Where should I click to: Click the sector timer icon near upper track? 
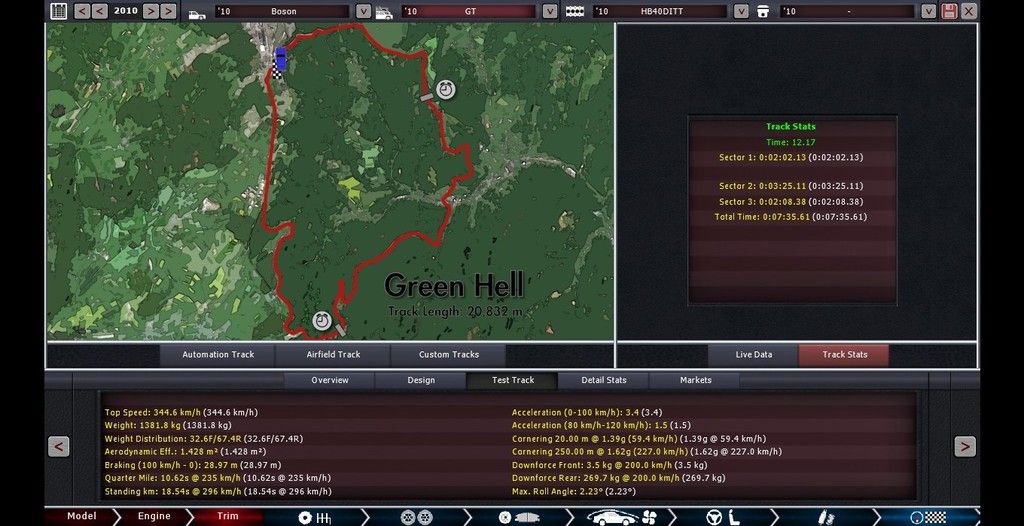pyautogui.click(x=446, y=89)
